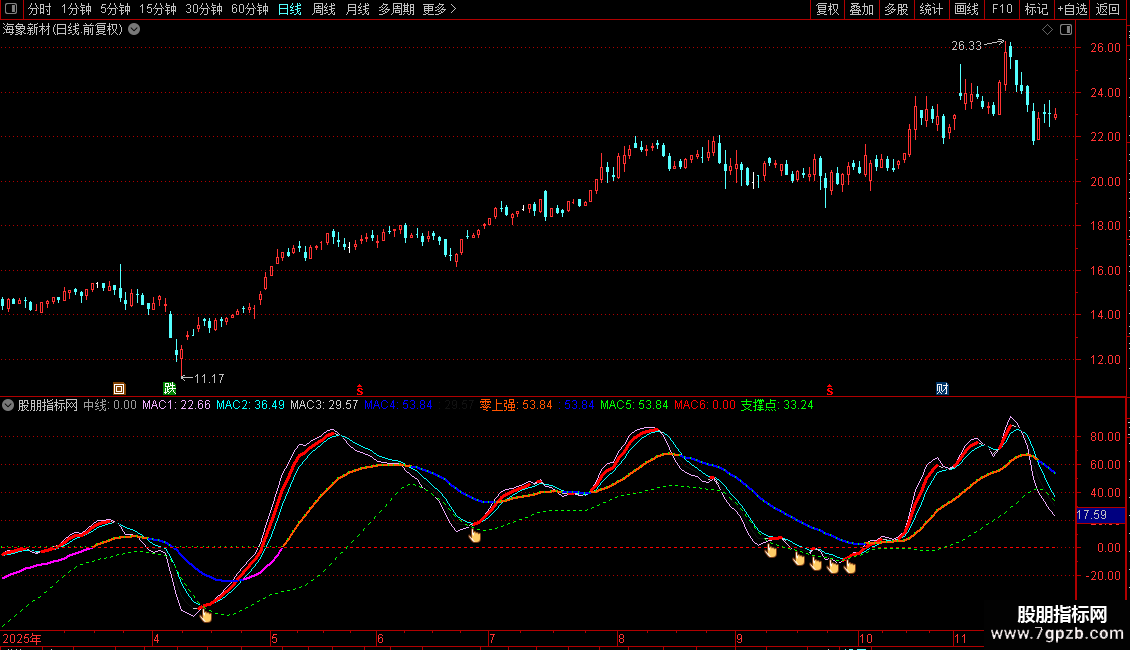Image resolution: width=1130 pixels, height=650 pixels.
Task: Click the 2025年 label on time axis
Action: coord(22,639)
